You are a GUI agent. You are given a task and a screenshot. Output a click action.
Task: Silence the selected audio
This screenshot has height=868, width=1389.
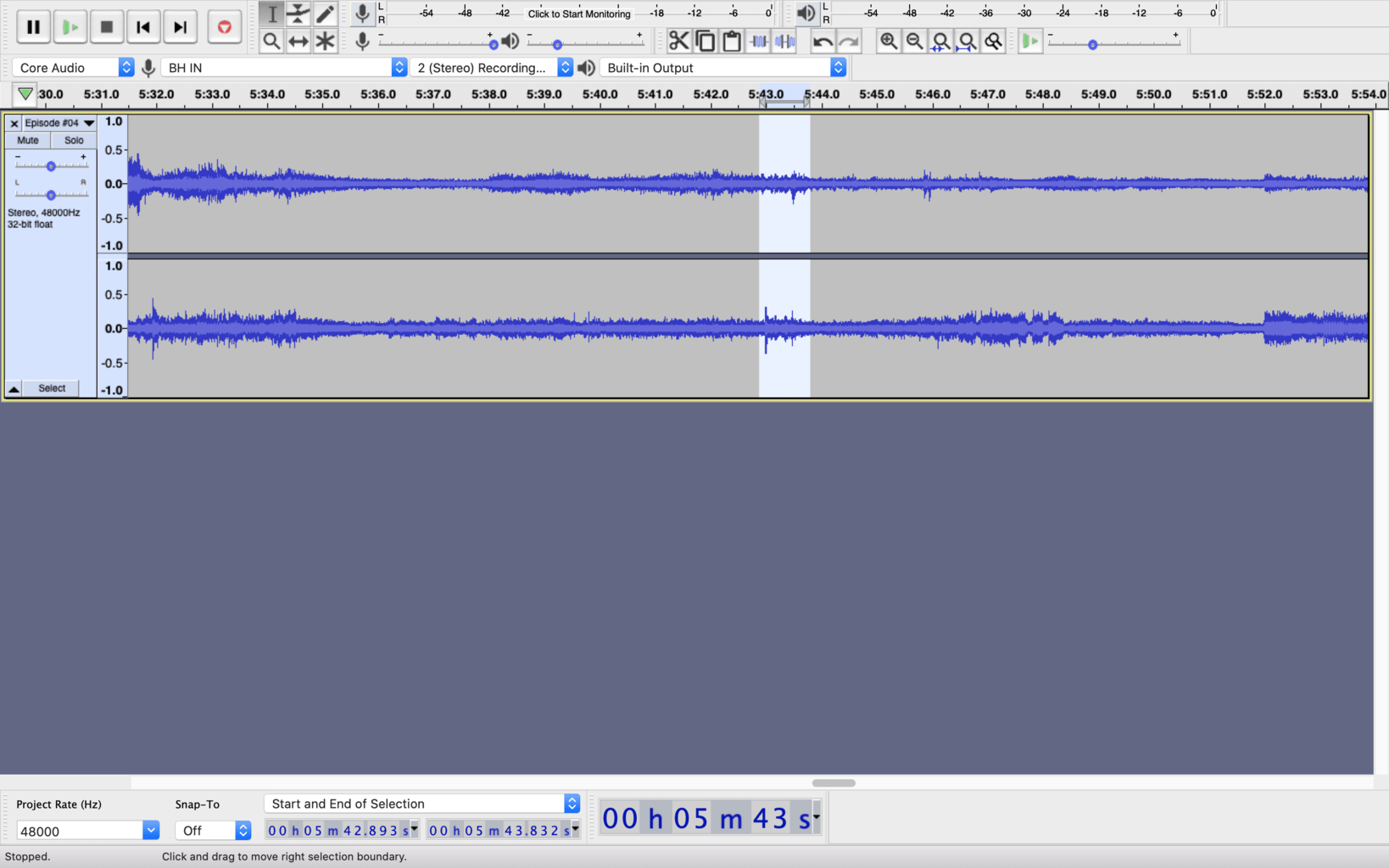click(x=785, y=41)
